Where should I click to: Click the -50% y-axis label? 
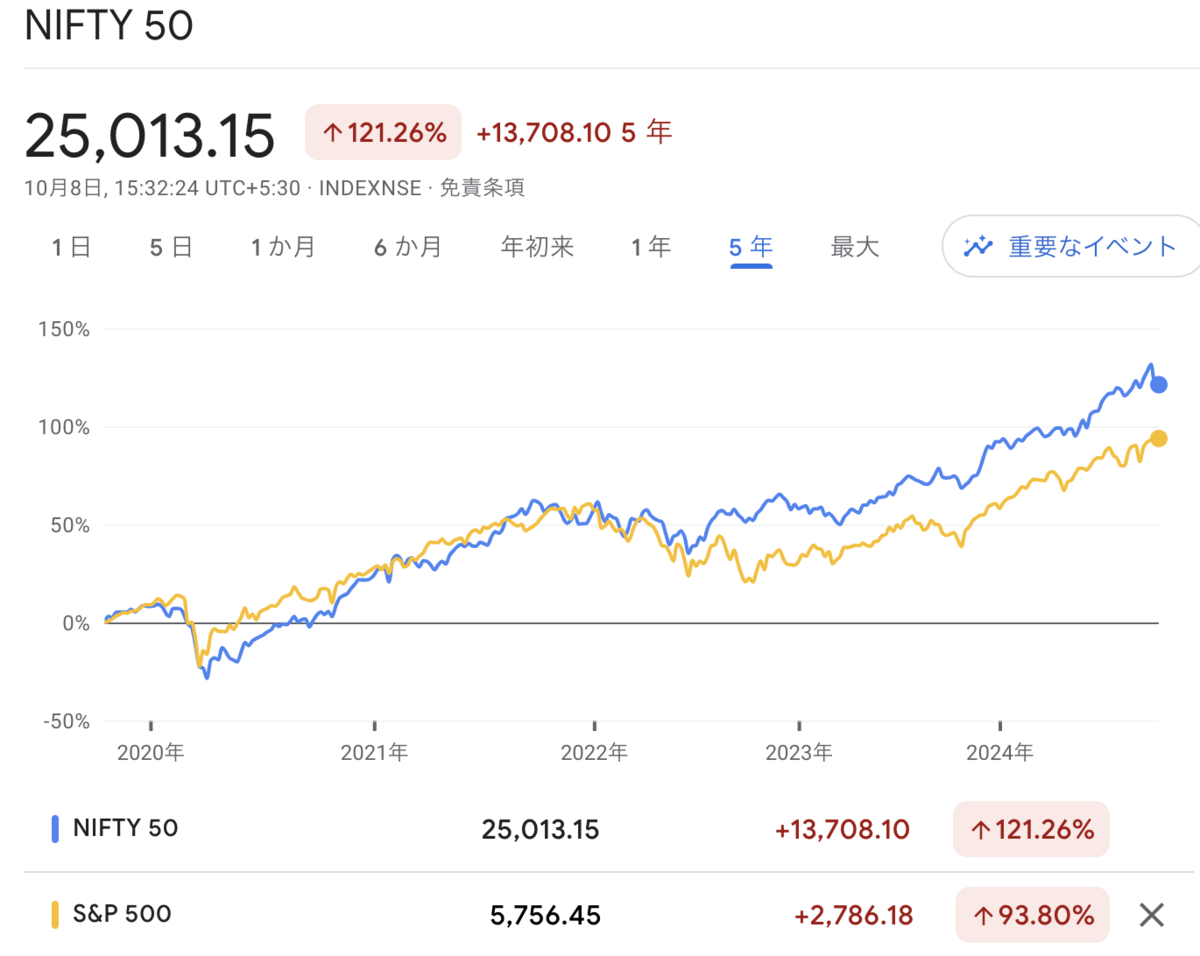point(65,721)
